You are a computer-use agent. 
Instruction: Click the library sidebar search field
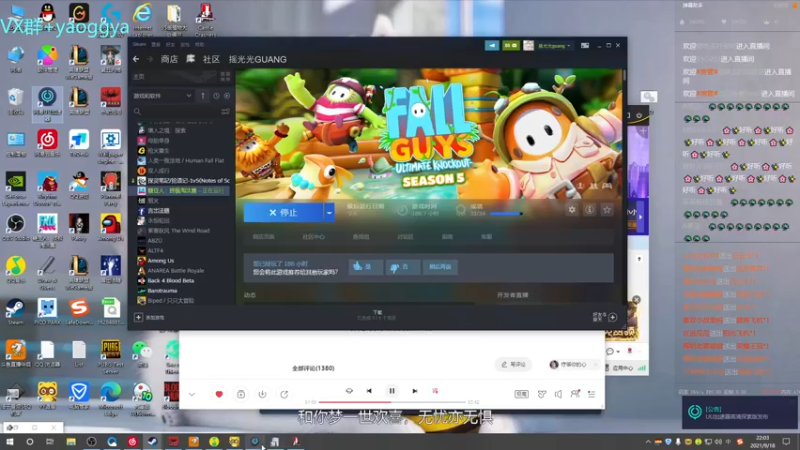(176, 111)
